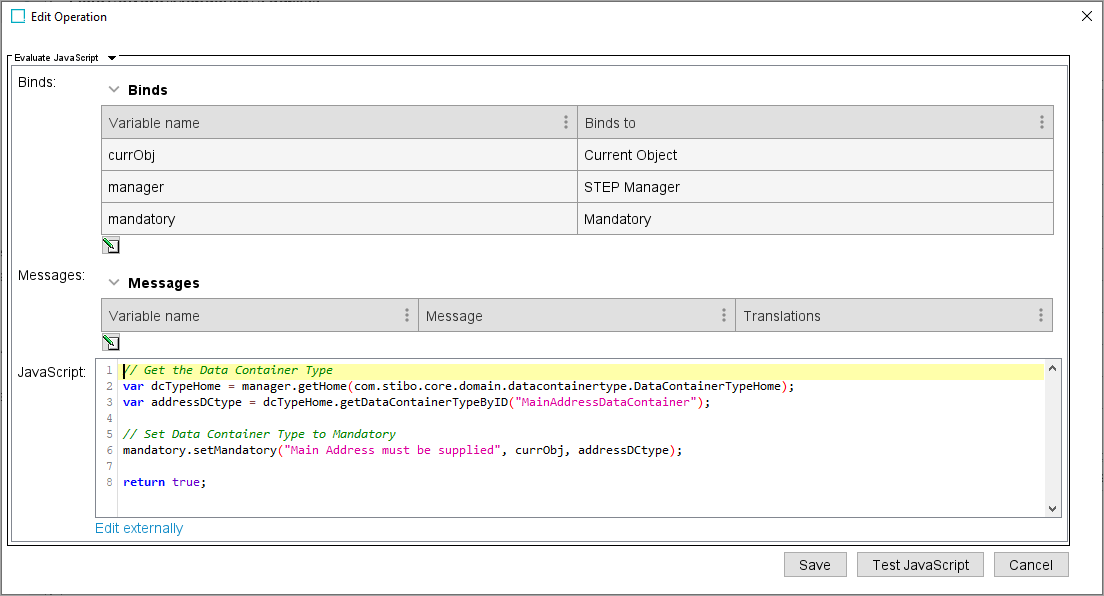Cancel the Edit Operation dialog

1030,565
